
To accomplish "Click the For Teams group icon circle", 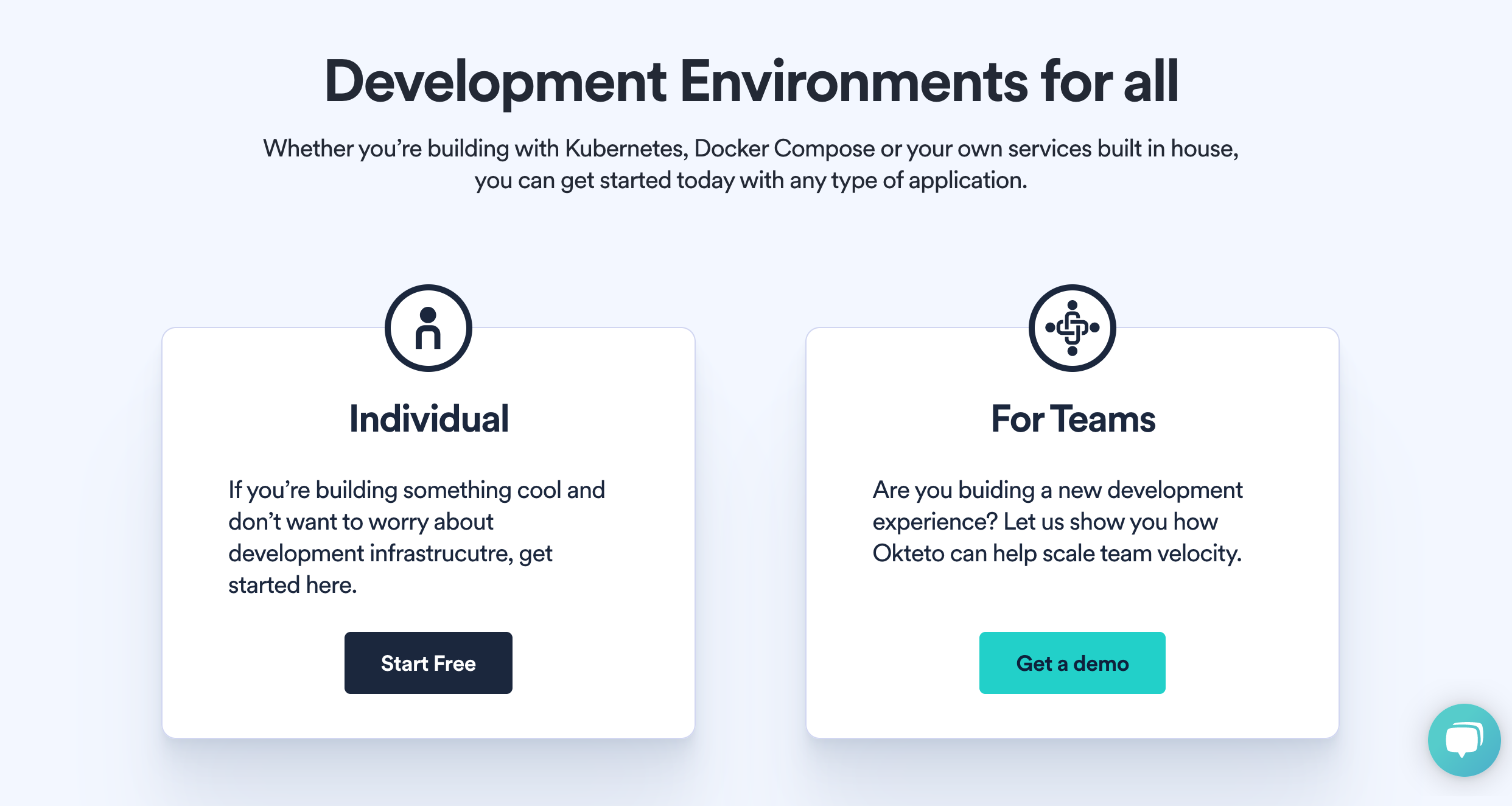I will coord(1072,328).
